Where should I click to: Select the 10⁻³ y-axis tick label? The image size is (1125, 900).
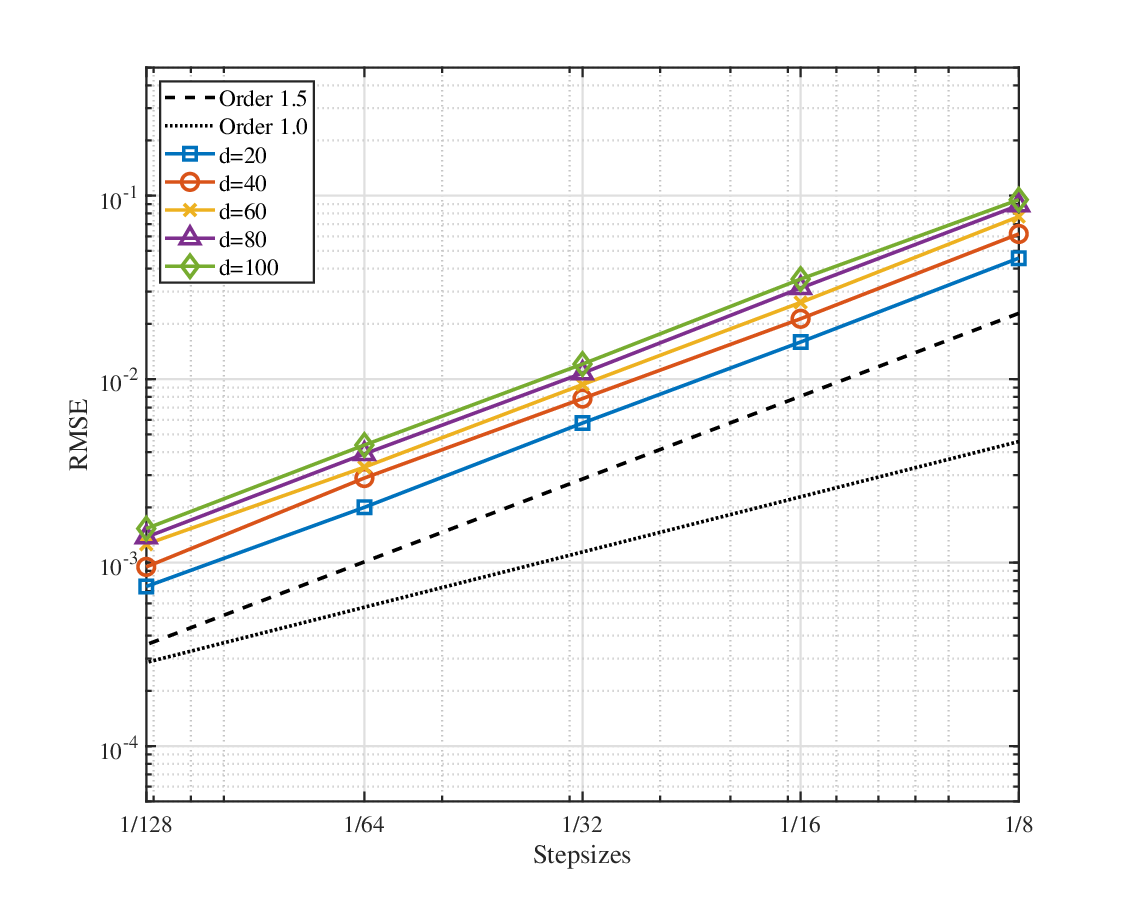pyautogui.click(x=118, y=566)
